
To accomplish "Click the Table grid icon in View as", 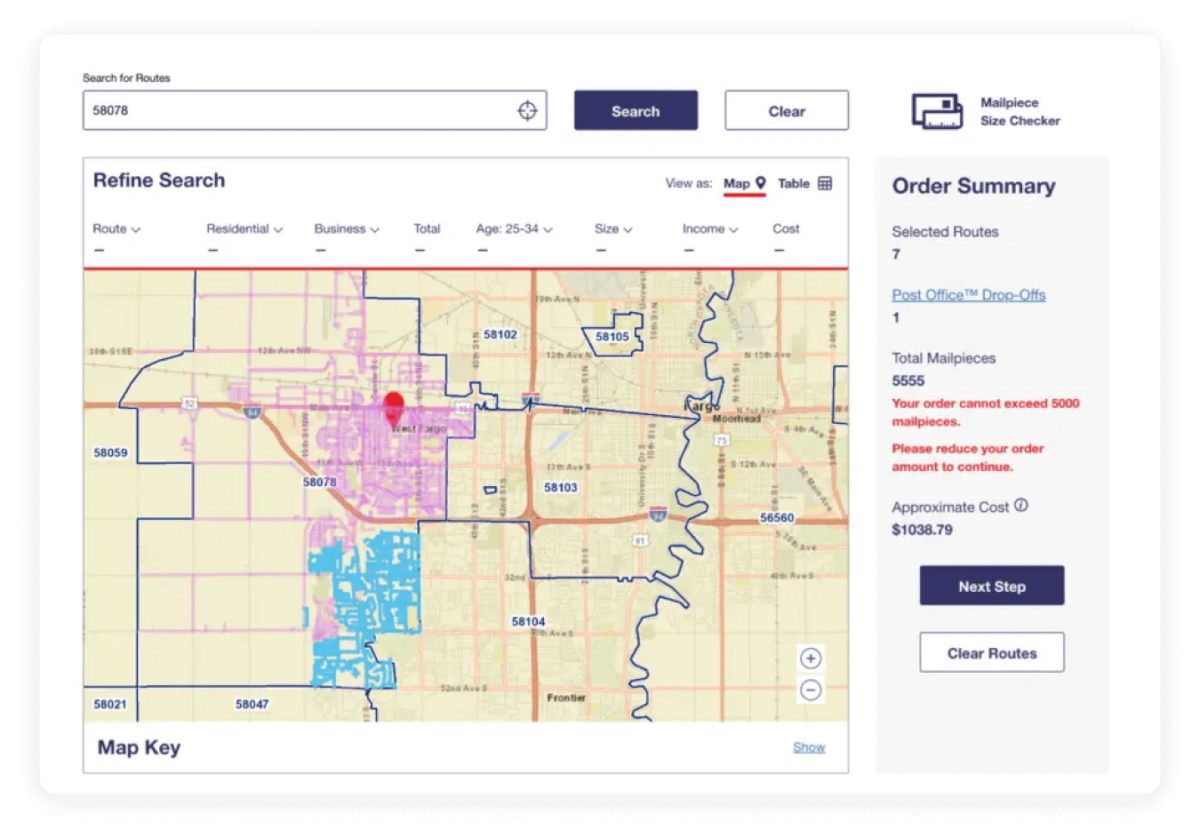I will pos(826,183).
